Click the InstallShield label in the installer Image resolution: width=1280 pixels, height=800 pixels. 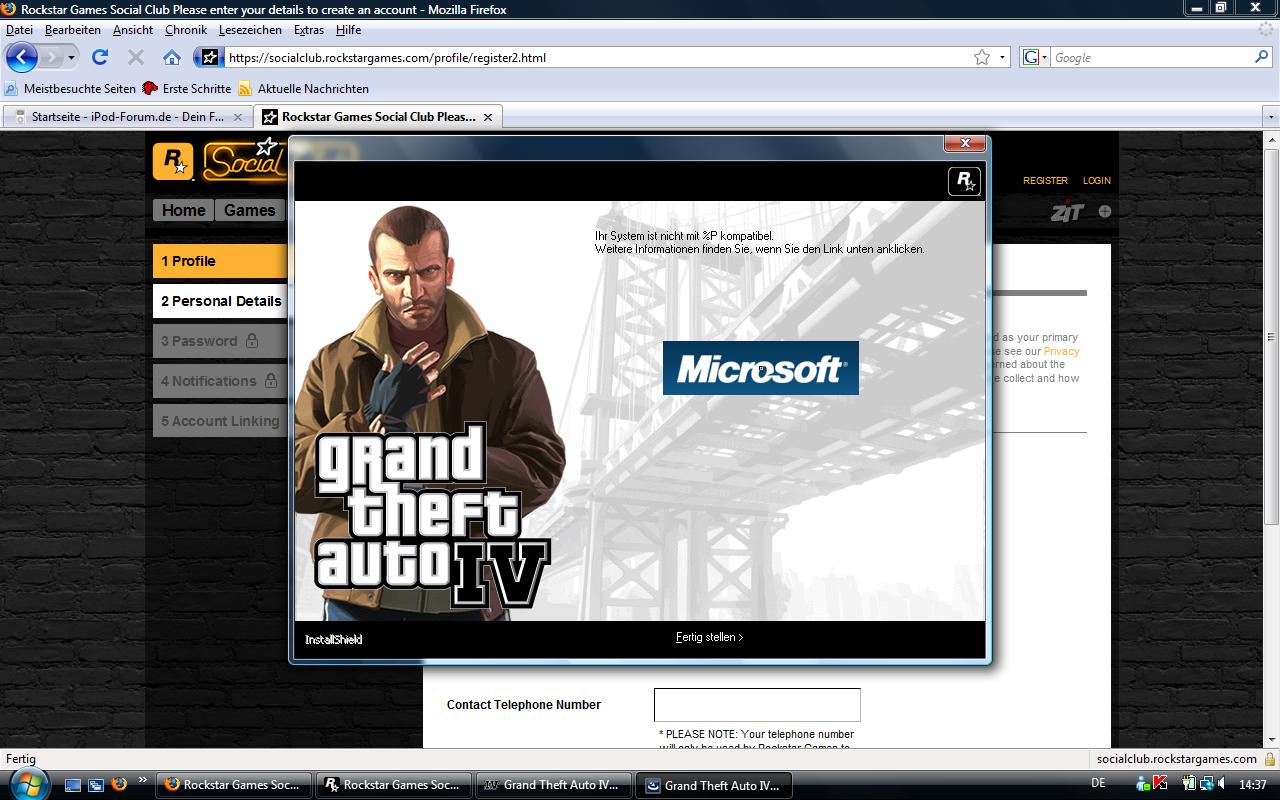[334, 640]
